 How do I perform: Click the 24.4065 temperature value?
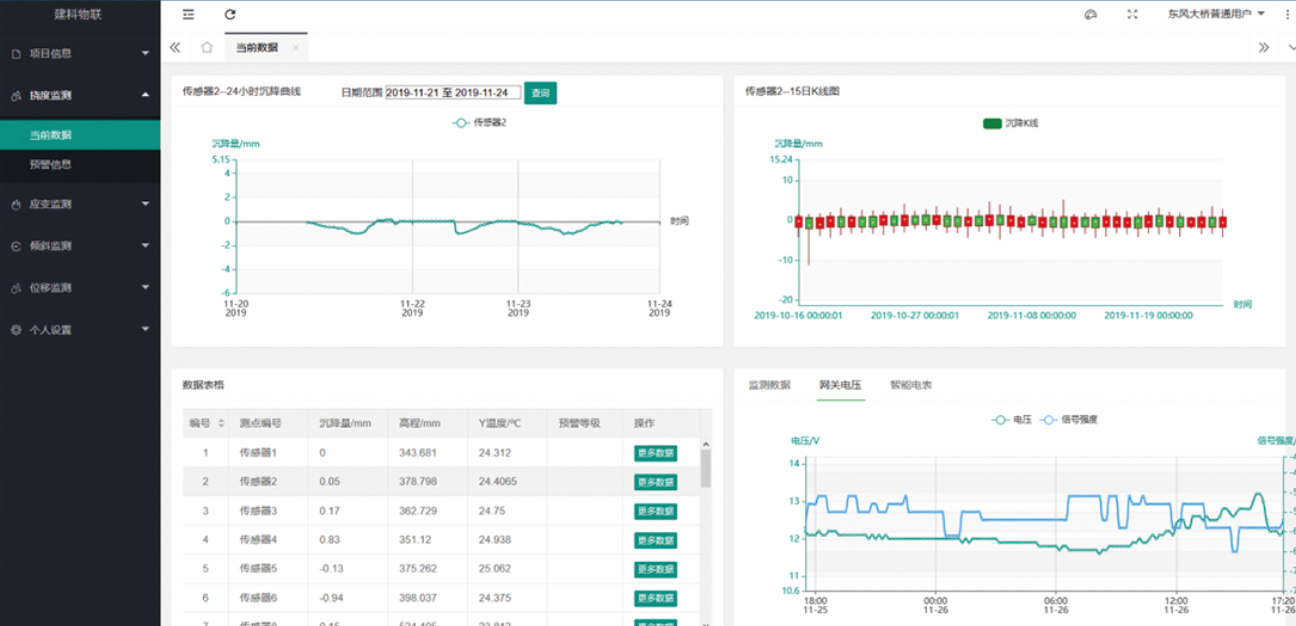[498, 482]
